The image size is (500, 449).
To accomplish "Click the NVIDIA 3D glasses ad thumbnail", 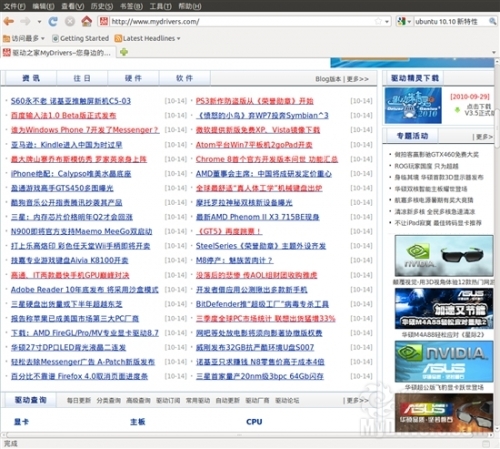I will click(444, 256).
